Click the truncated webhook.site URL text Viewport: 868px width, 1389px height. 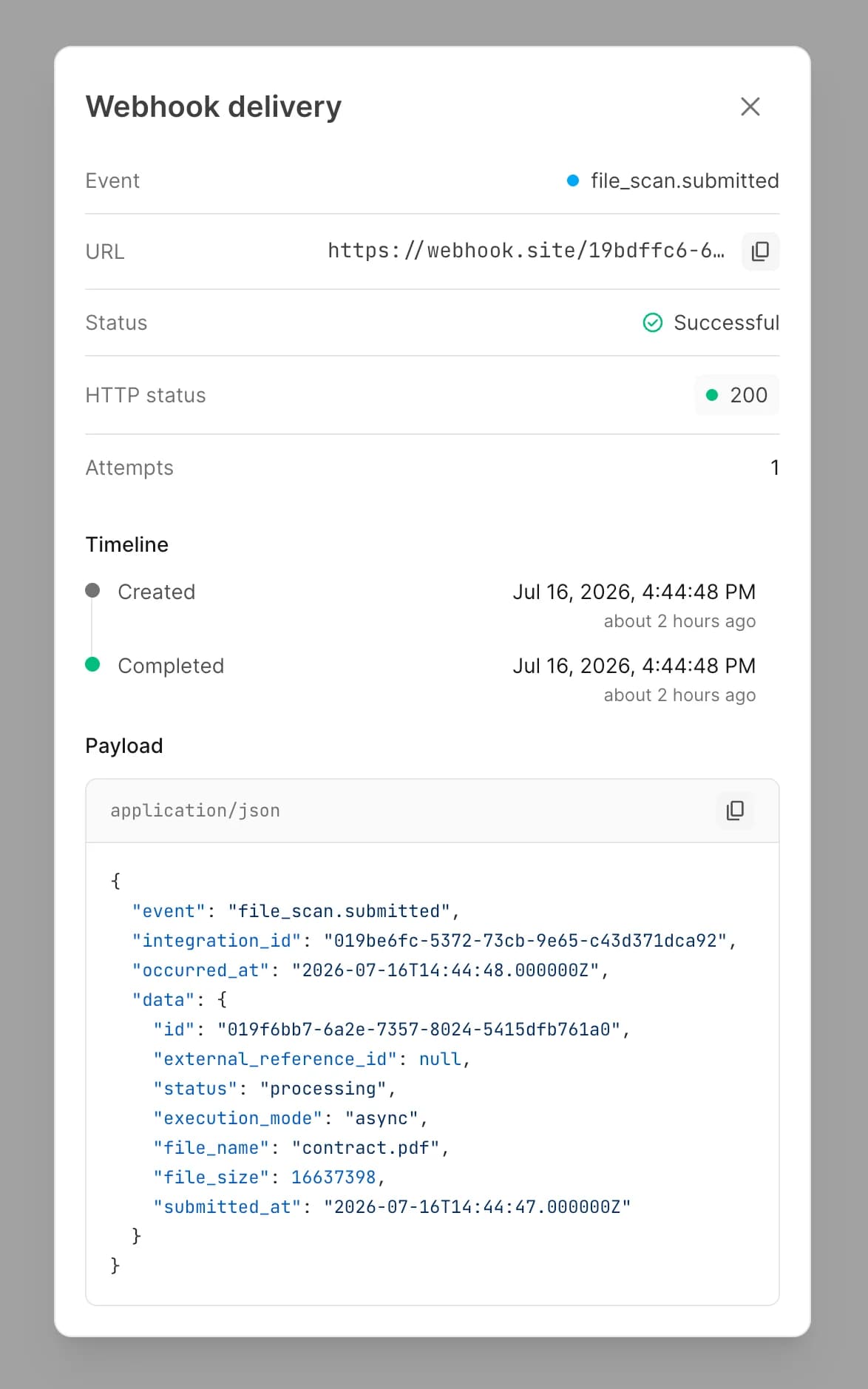(x=526, y=251)
